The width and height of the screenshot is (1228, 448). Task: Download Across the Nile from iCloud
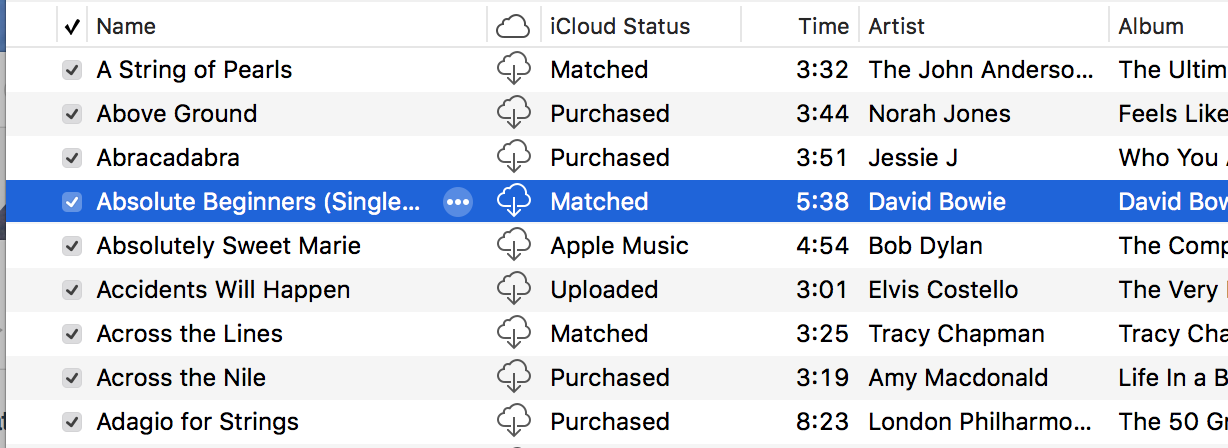coord(513,378)
